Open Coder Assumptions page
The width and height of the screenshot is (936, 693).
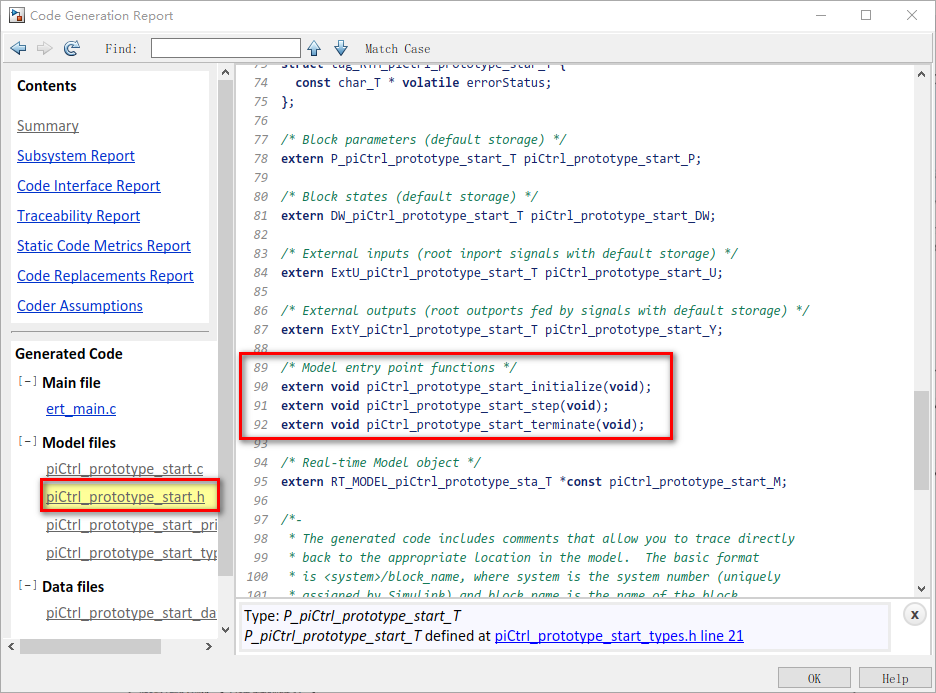pyautogui.click(x=80, y=306)
